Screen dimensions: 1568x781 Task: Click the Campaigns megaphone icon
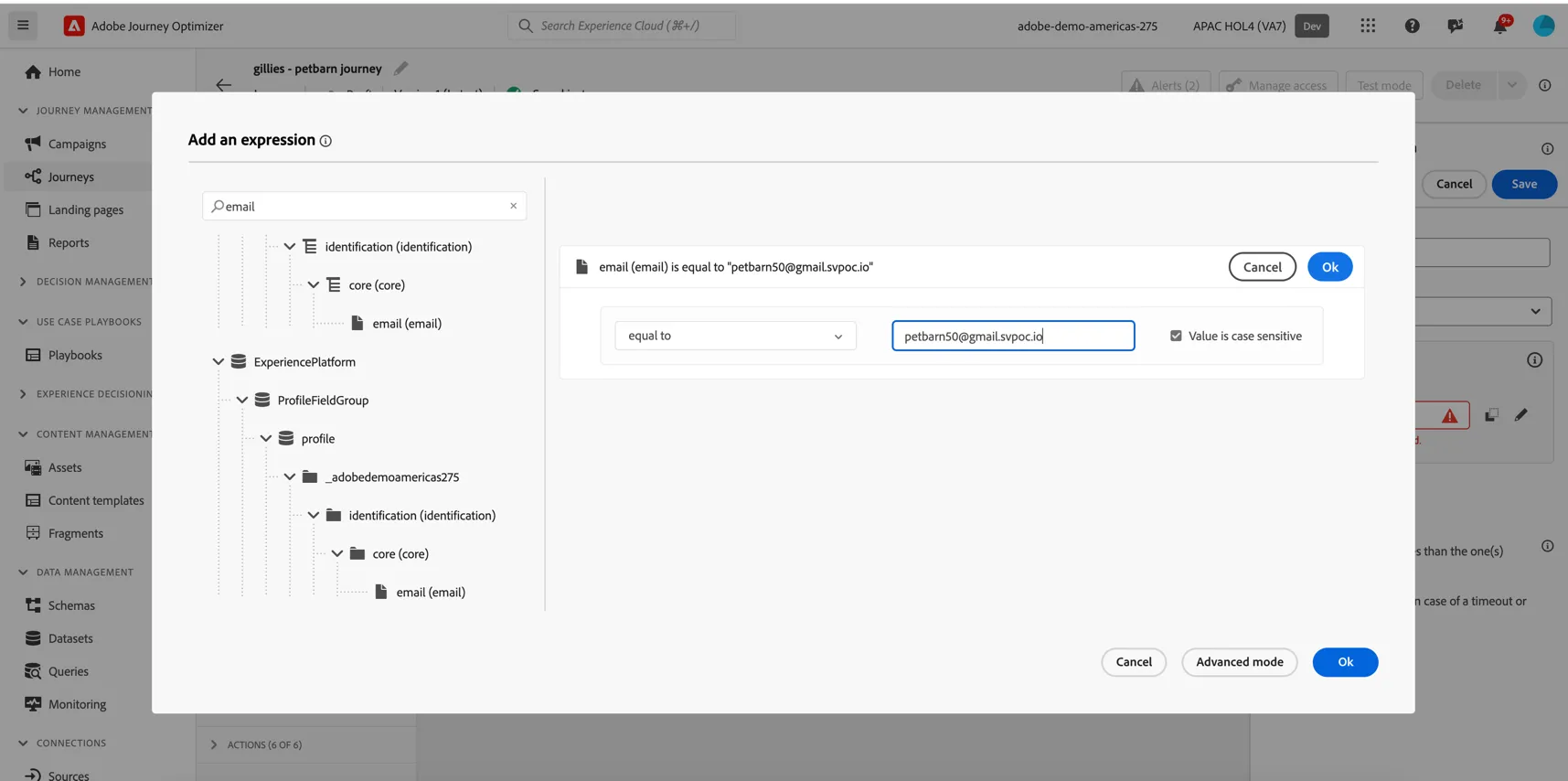33,144
